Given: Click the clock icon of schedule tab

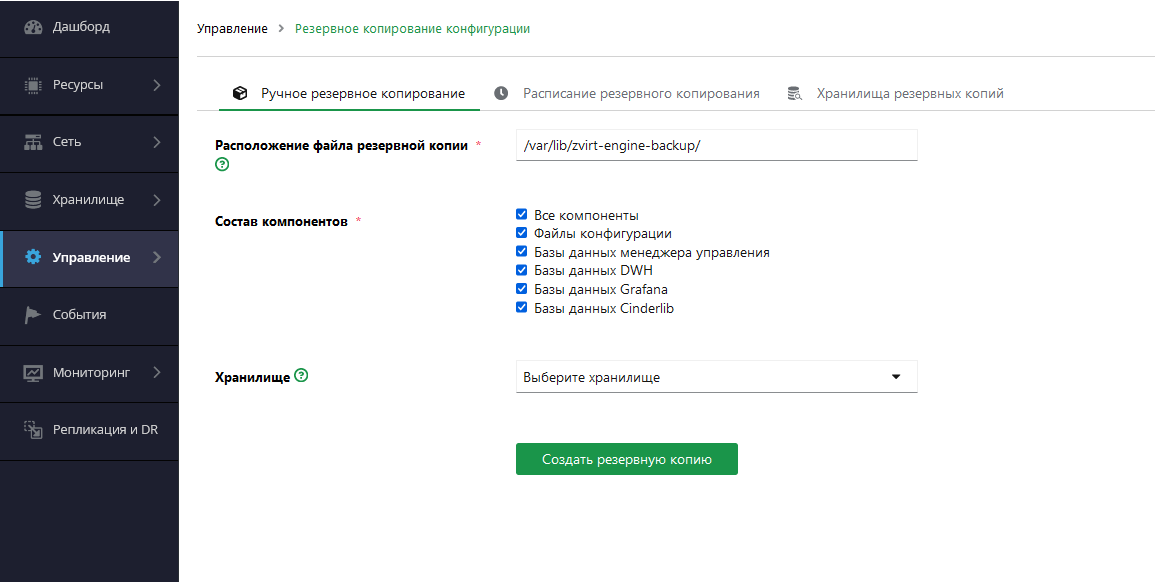Looking at the screenshot, I should click(501, 93).
